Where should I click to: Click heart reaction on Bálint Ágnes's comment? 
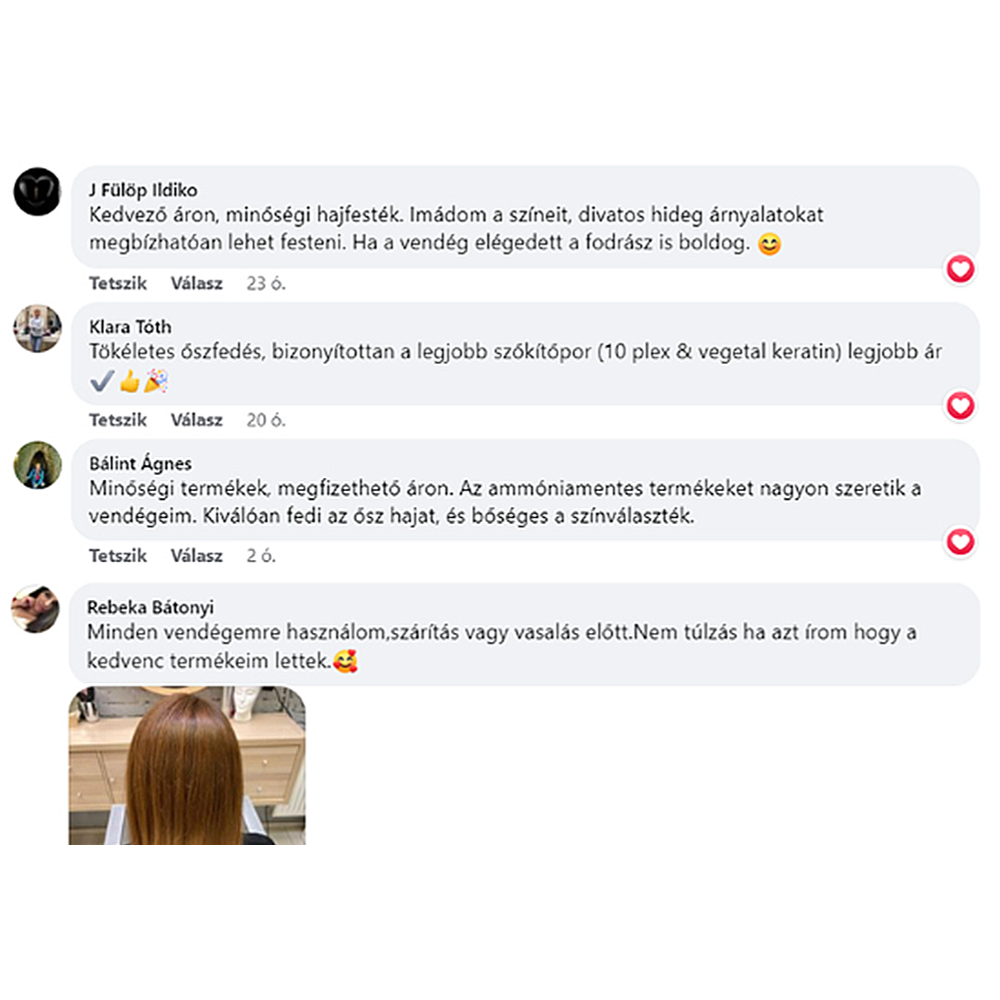click(960, 541)
